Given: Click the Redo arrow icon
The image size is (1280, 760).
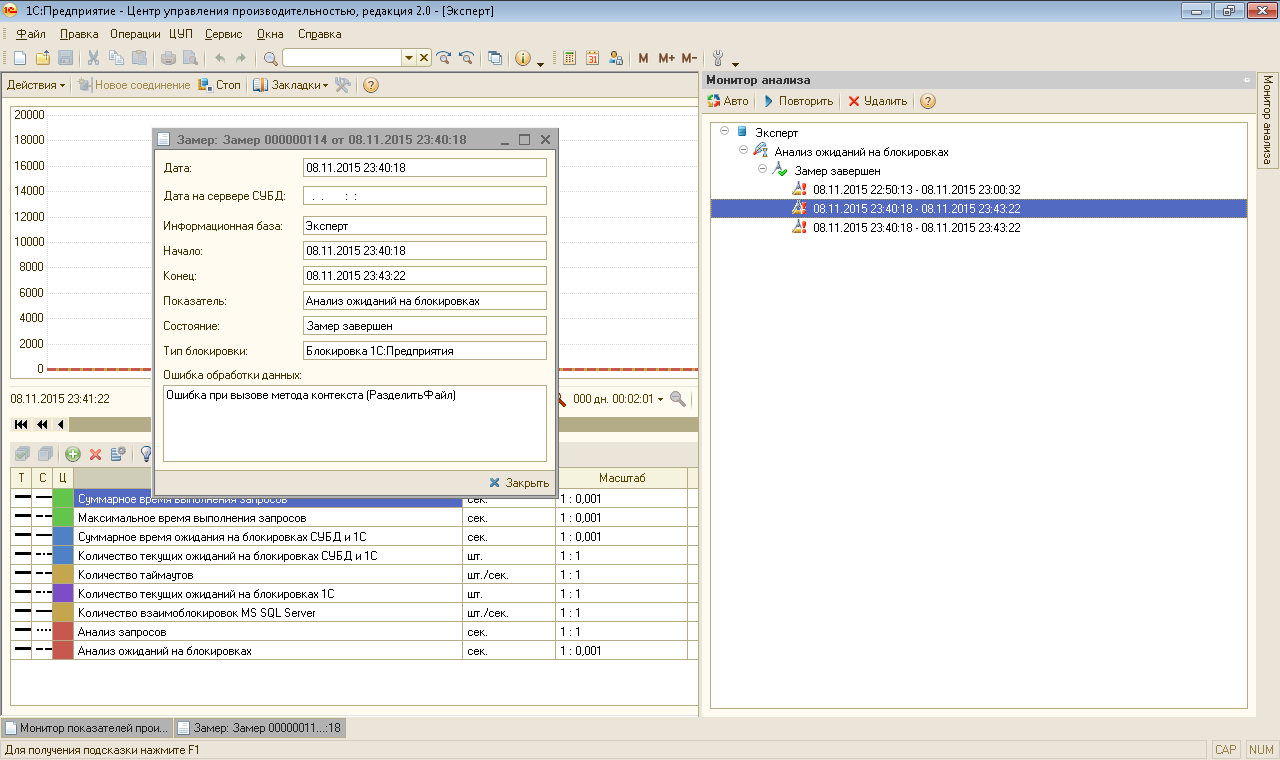Looking at the screenshot, I should pos(241,58).
